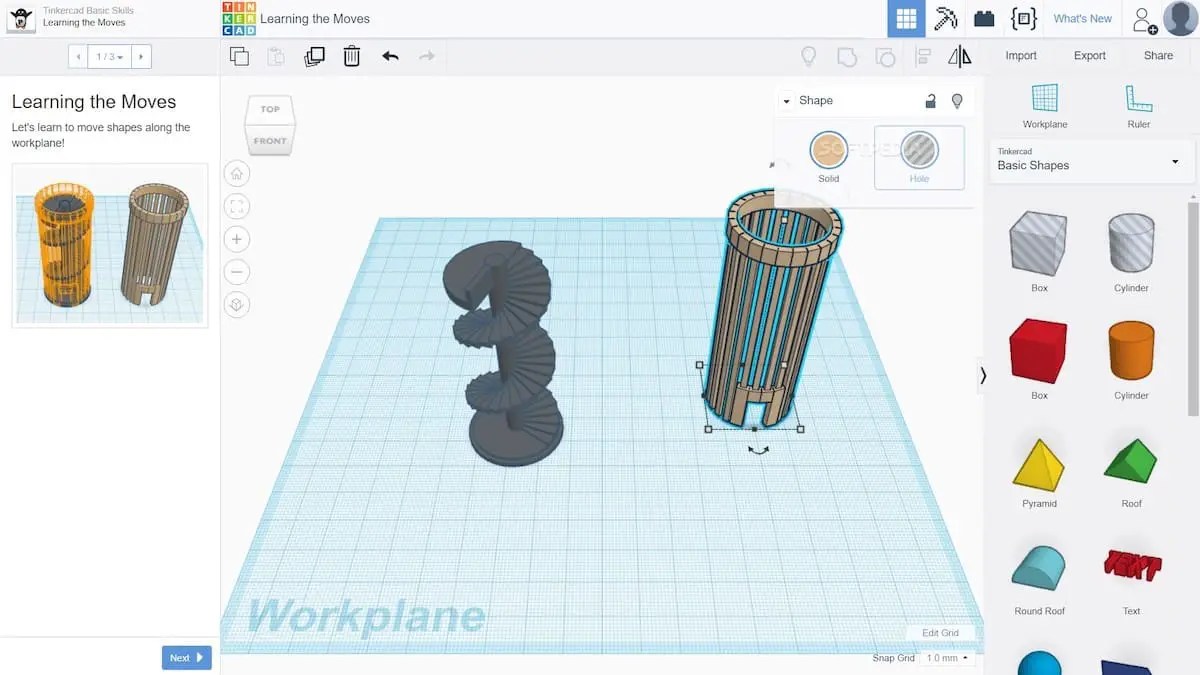Undo the last action
Image resolution: width=1200 pixels, height=675 pixels.
(390, 56)
